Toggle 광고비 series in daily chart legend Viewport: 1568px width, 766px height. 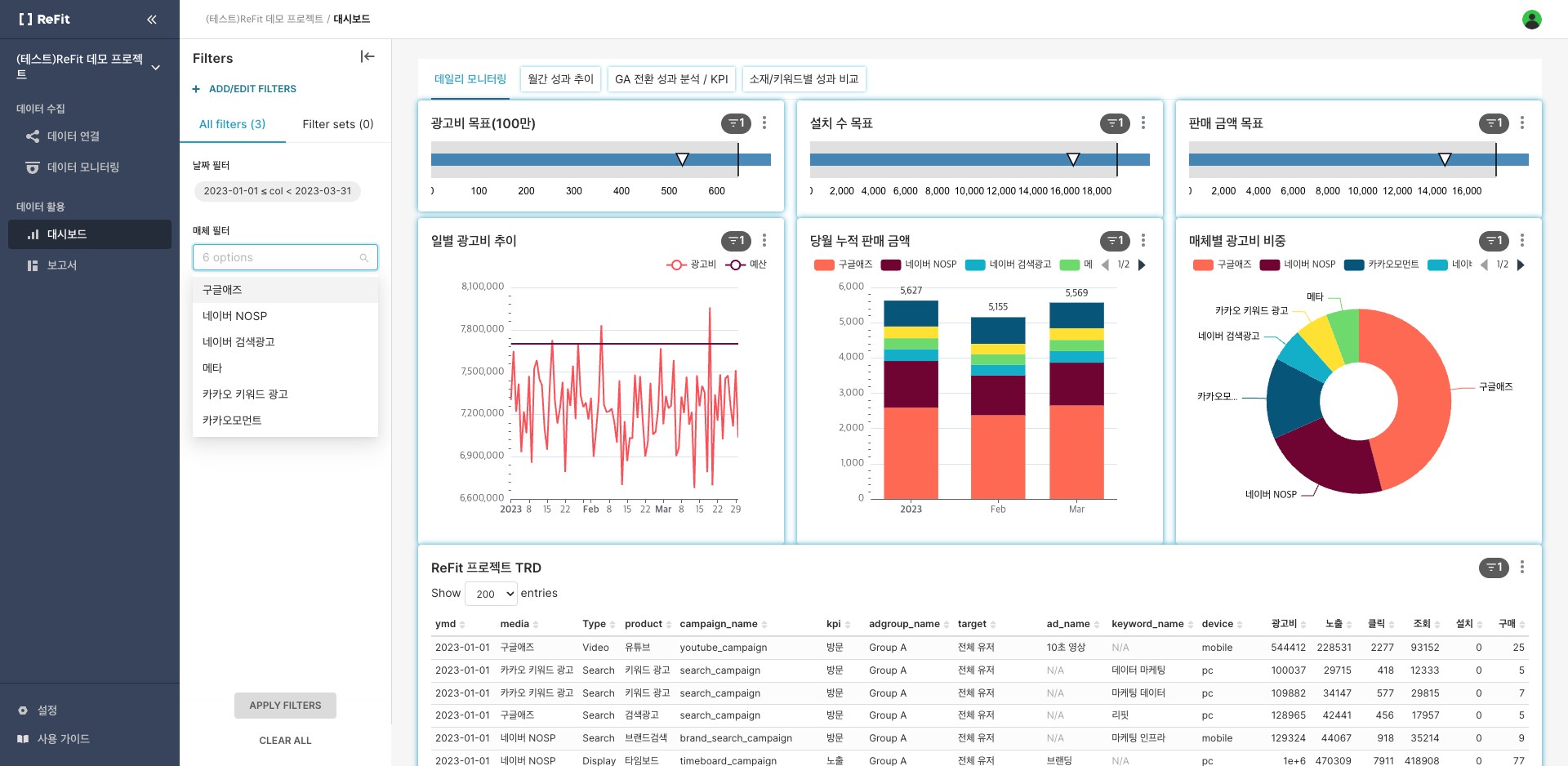click(691, 265)
